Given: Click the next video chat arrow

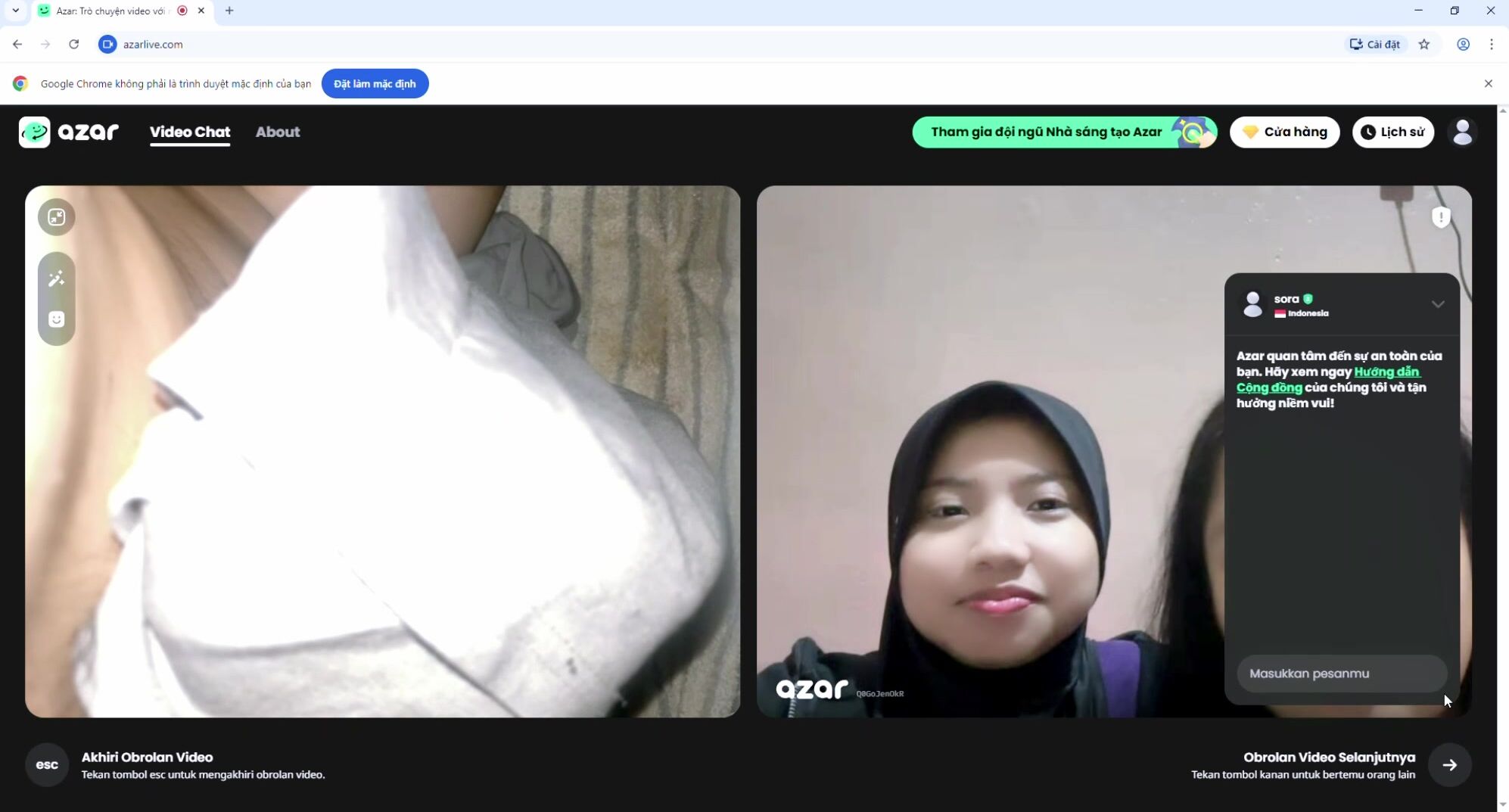Looking at the screenshot, I should click(1449, 765).
